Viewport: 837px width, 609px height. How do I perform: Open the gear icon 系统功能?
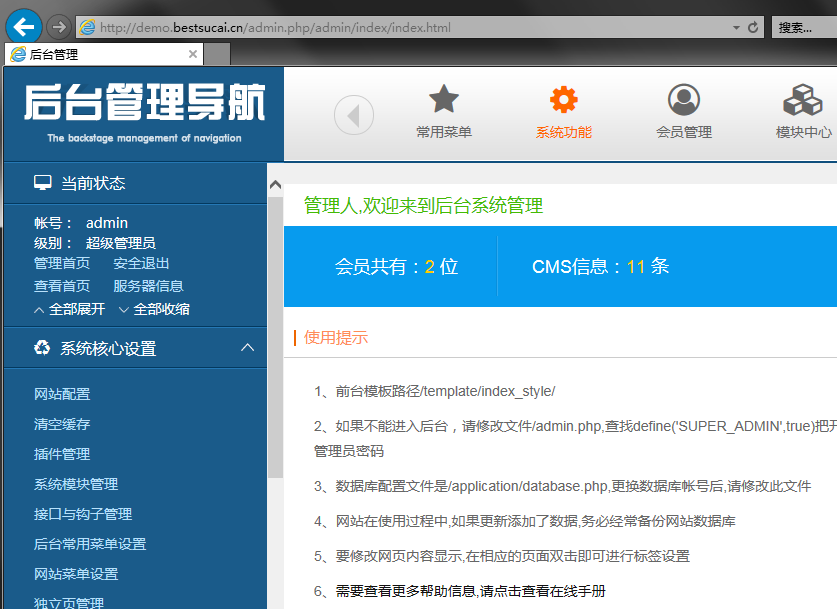pos(564,100)
